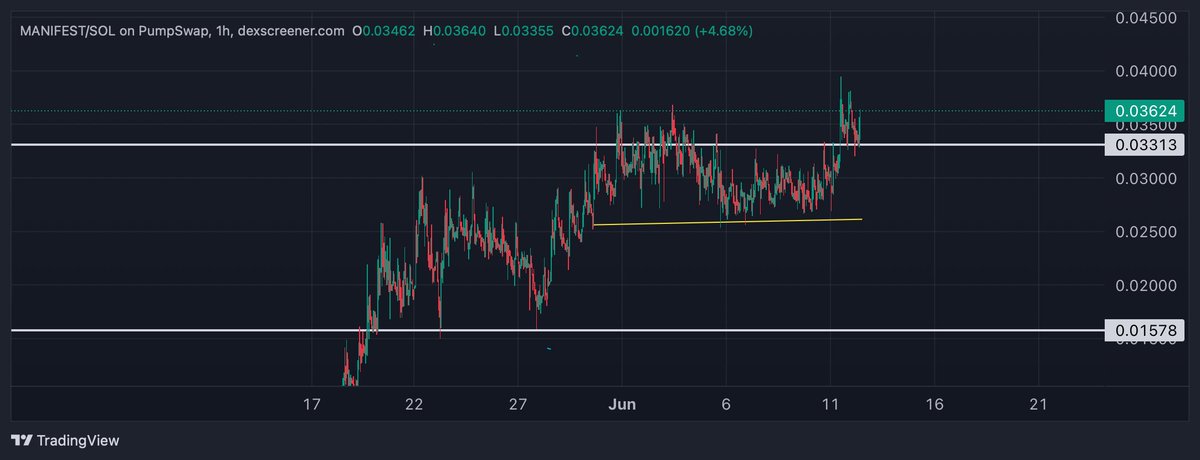Click the 21 date axis label
Viewport: 1200px width, 460px height.
coord(1038,404)
